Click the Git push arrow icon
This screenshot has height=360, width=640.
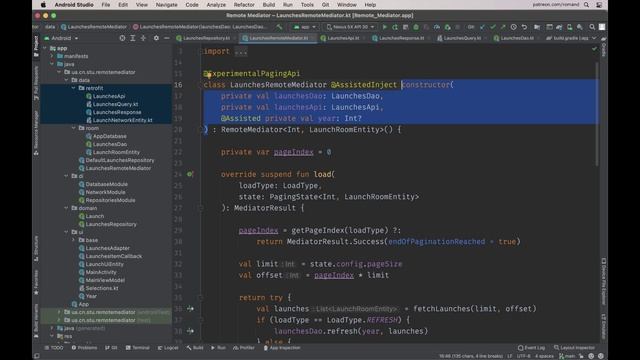coord(503,27)
